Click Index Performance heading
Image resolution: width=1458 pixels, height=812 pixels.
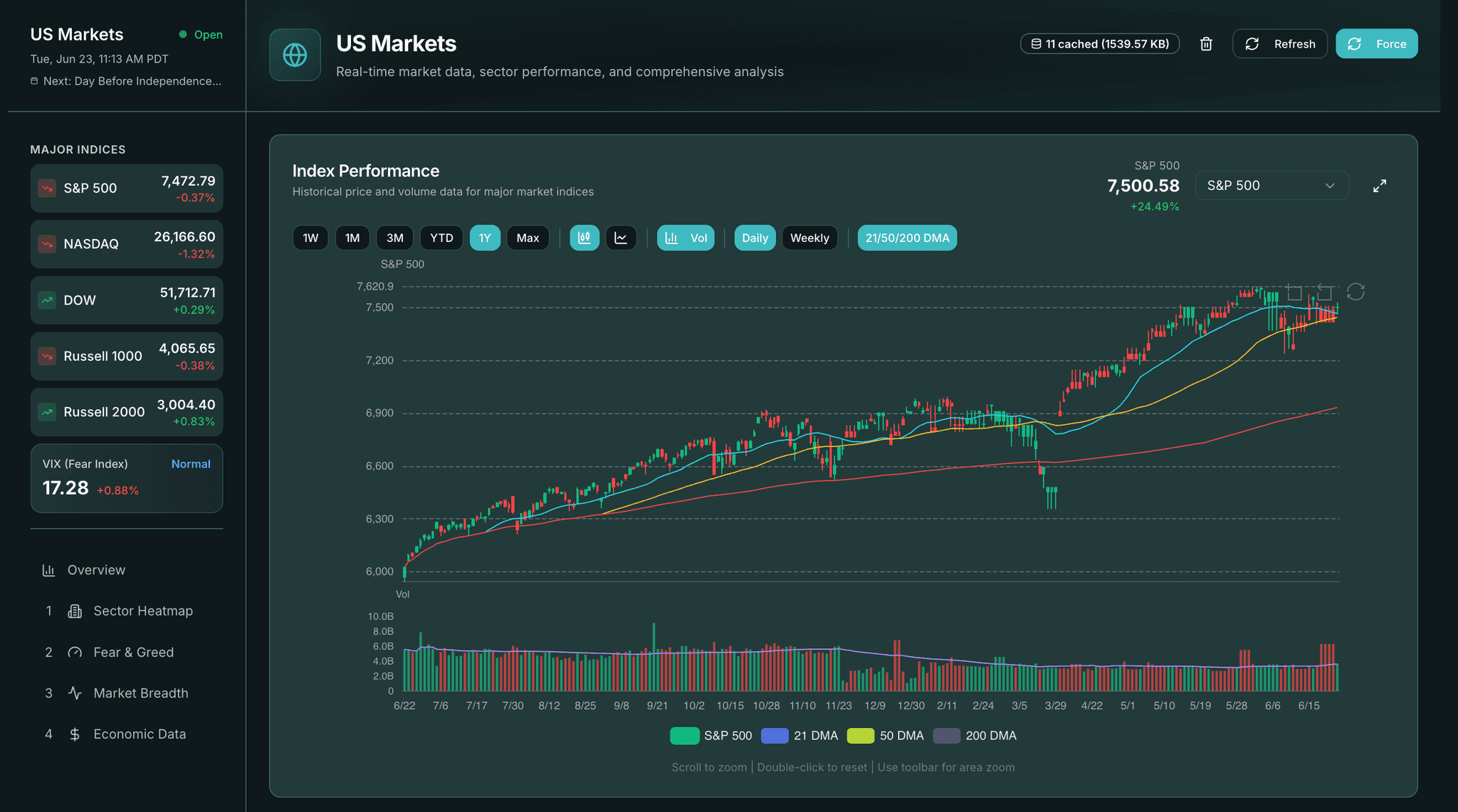pos(366,171)
